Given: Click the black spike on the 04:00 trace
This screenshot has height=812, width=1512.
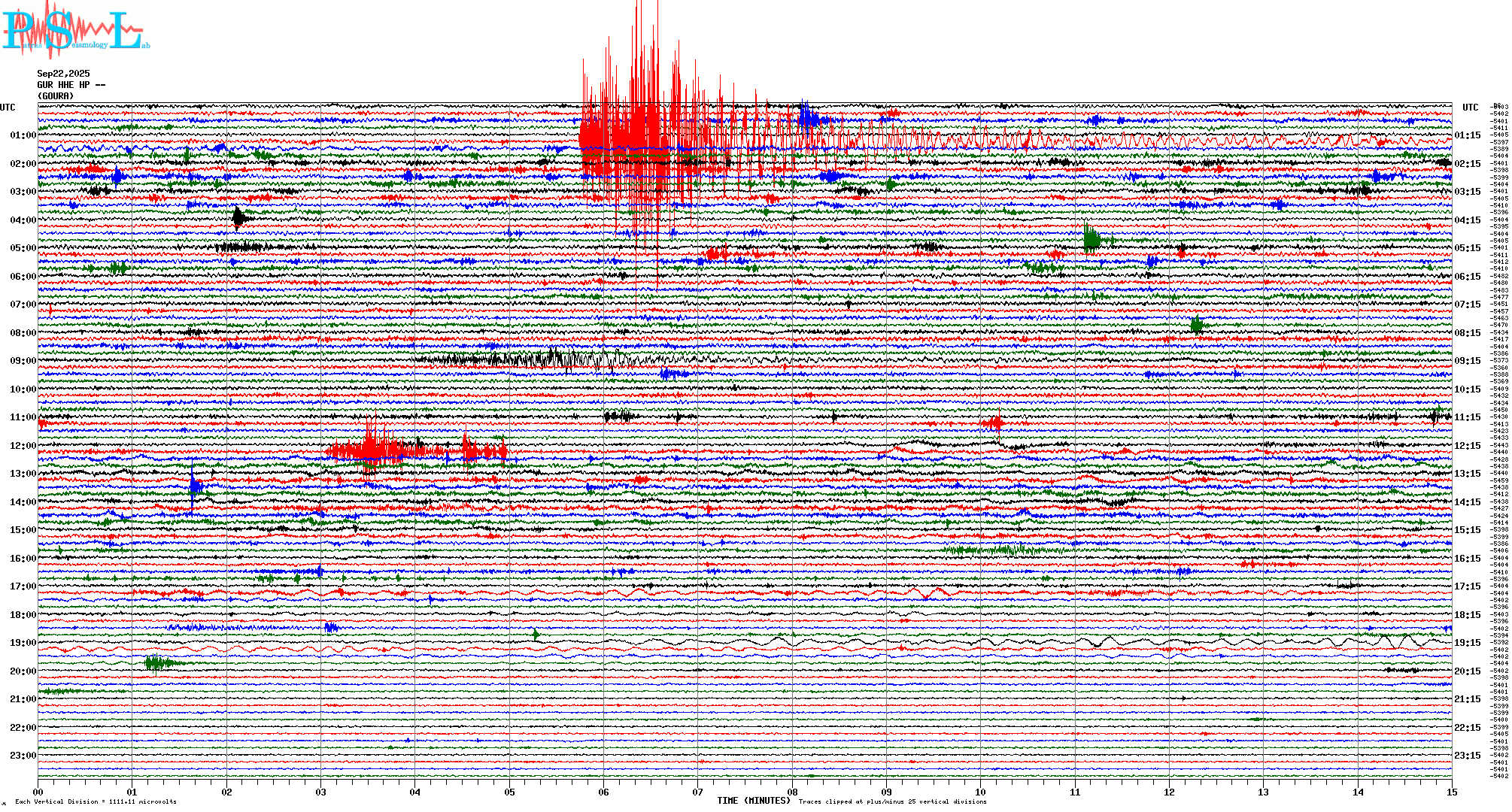Looking at the screenshot, I should coord(238,218).
